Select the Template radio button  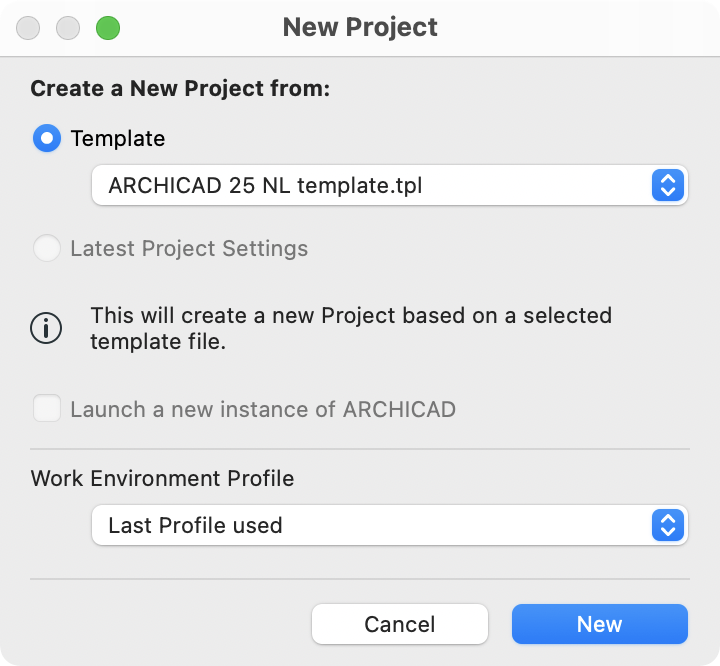[x=47, y=138]
